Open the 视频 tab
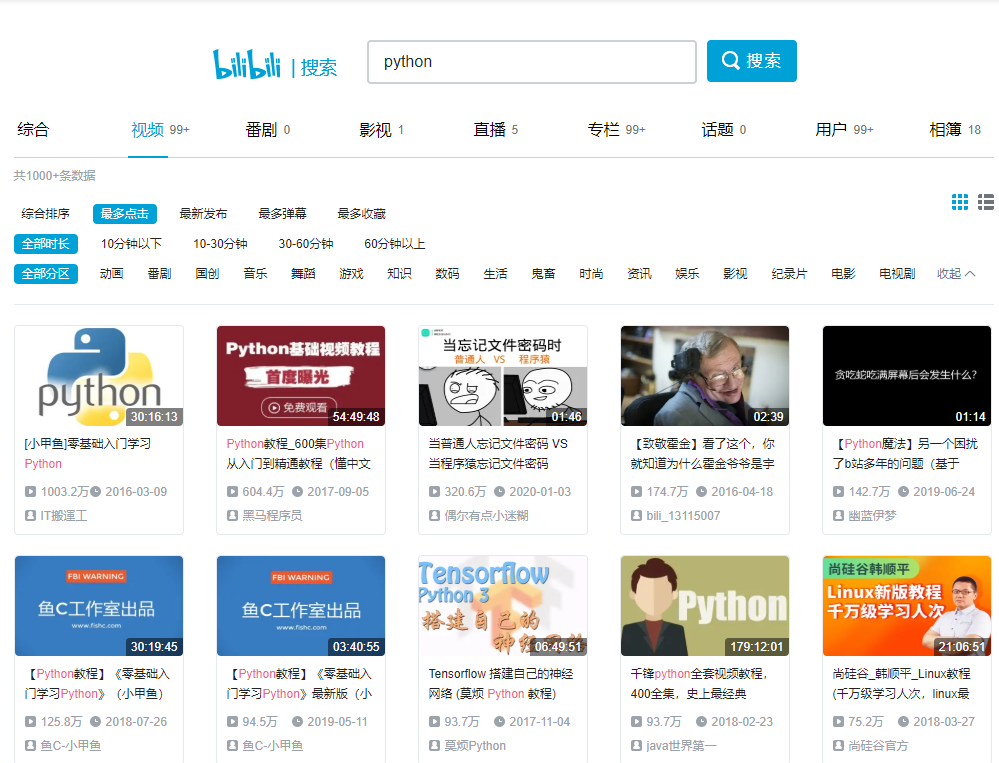The image size is (999, 763). tap(160, 130)
